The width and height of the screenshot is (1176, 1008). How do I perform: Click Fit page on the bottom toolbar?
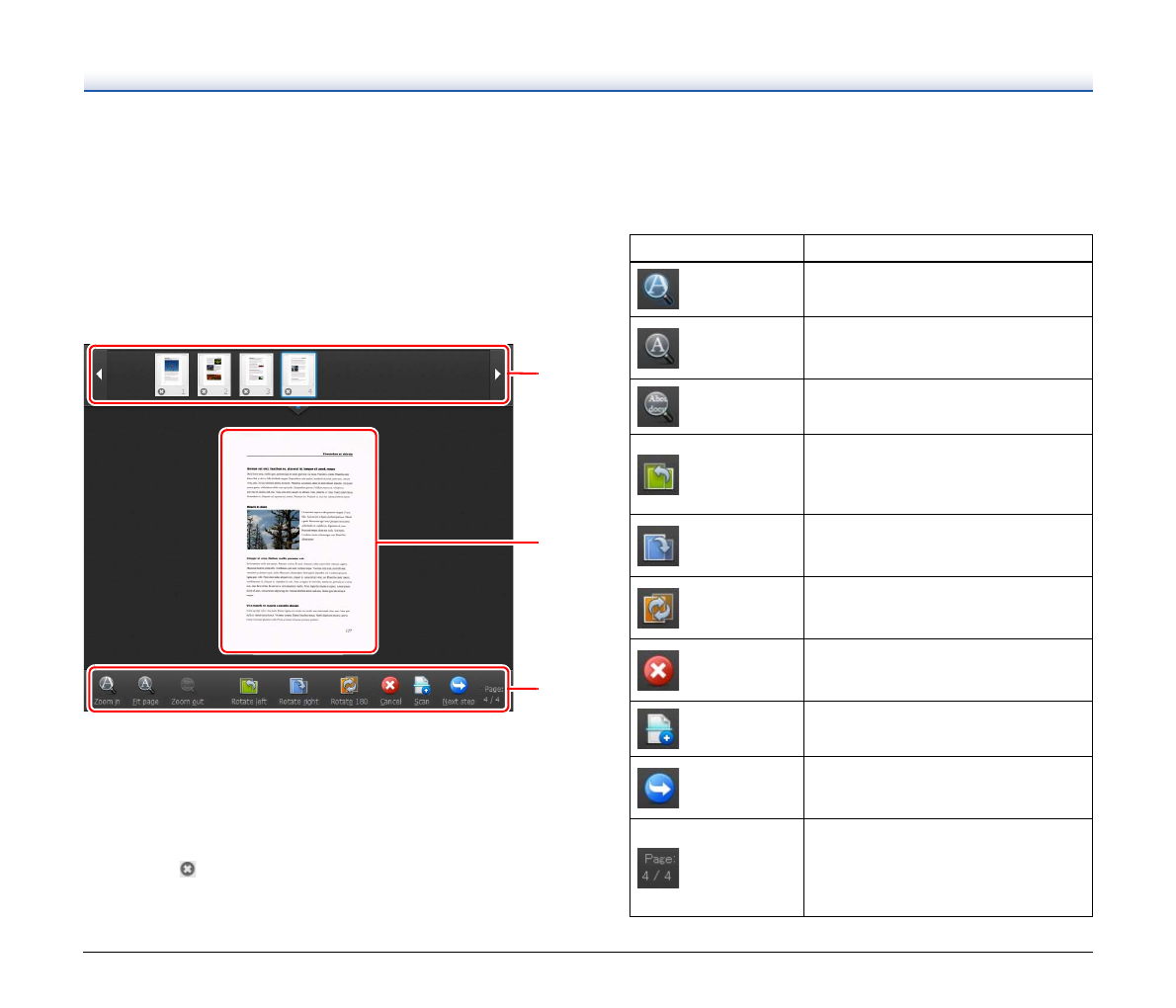pyautogui.click(x=145, y=689)
